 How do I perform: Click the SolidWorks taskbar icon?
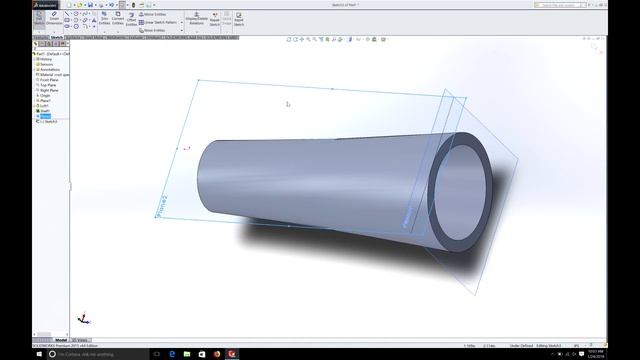pos(232,354)
